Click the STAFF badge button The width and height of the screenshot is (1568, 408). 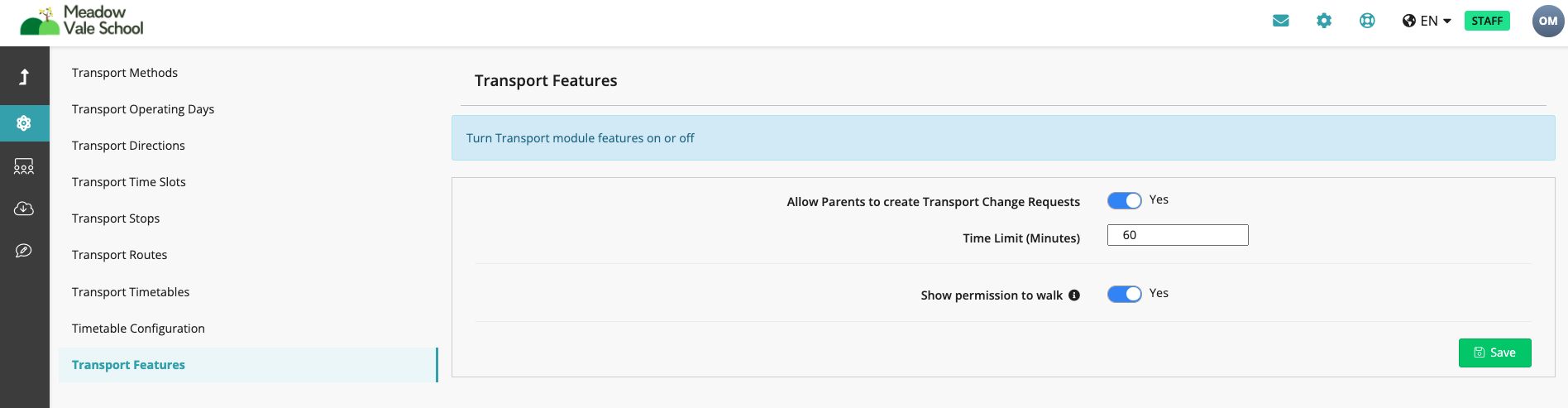pyautogui.click(x=1487, y=22)
